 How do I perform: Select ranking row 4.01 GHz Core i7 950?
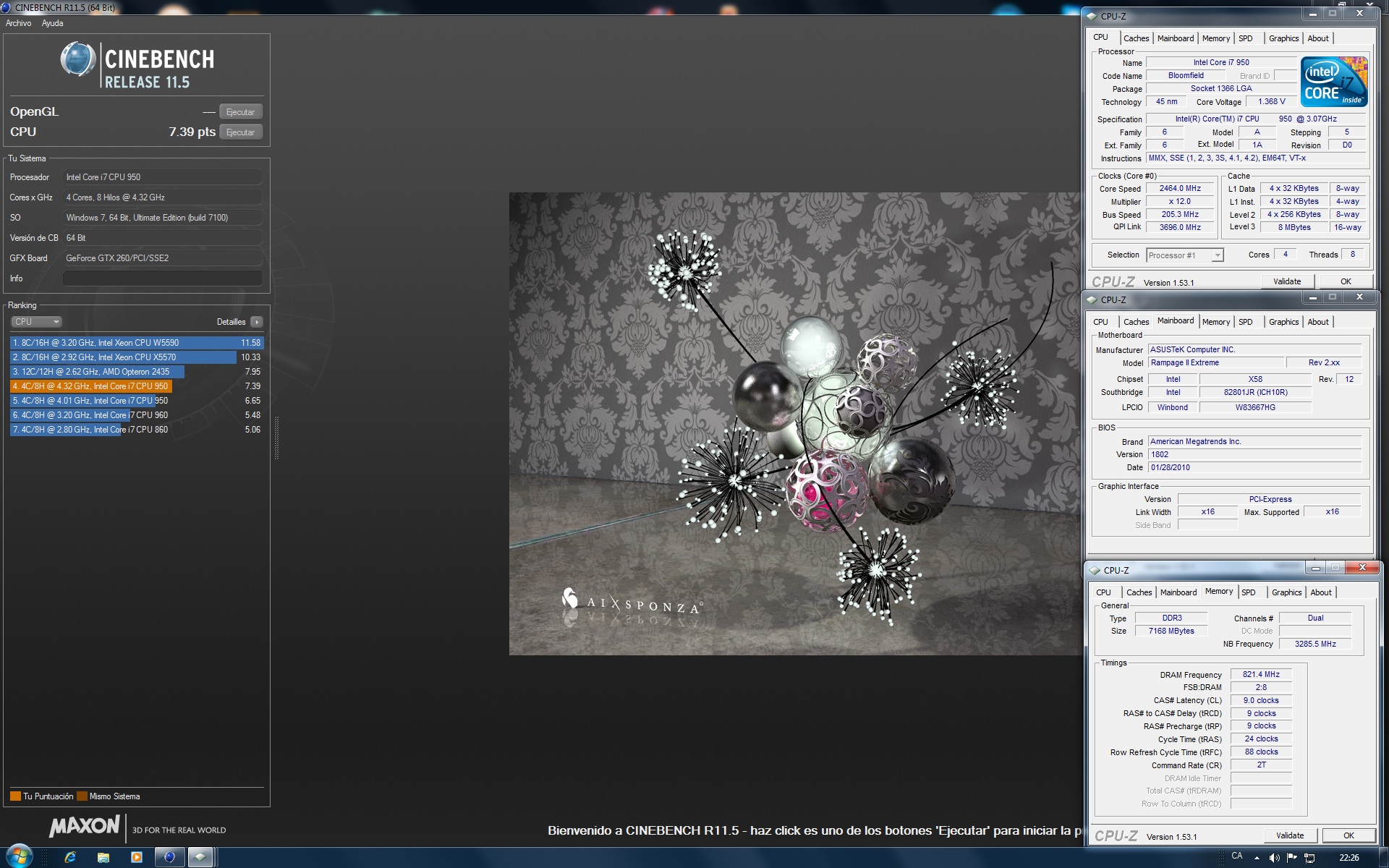[x=137, y=401]
